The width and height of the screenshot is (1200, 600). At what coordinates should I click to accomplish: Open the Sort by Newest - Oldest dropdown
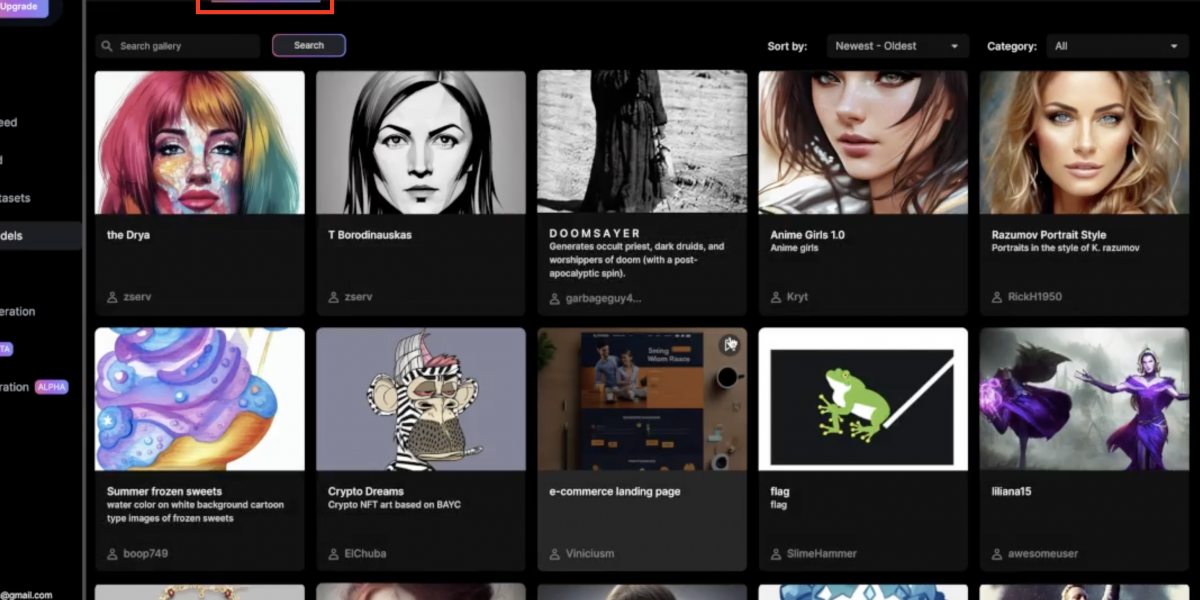(x=897, y=46)
